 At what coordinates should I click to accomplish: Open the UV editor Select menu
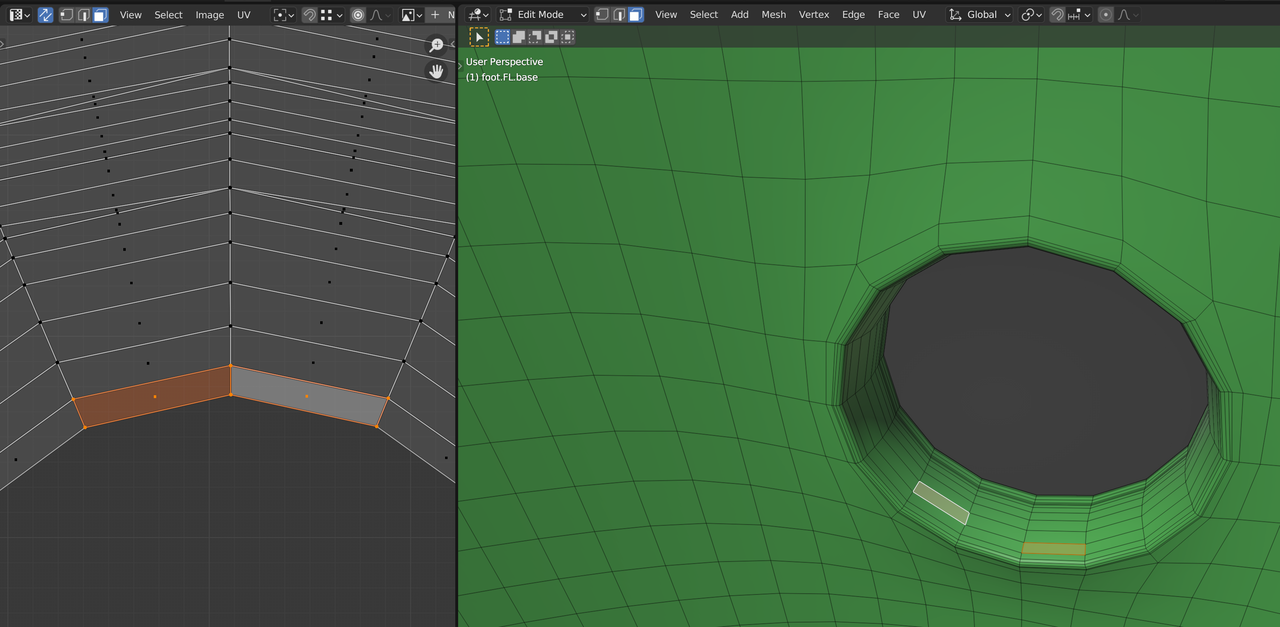pyautogui.click(x=168, y=15)
